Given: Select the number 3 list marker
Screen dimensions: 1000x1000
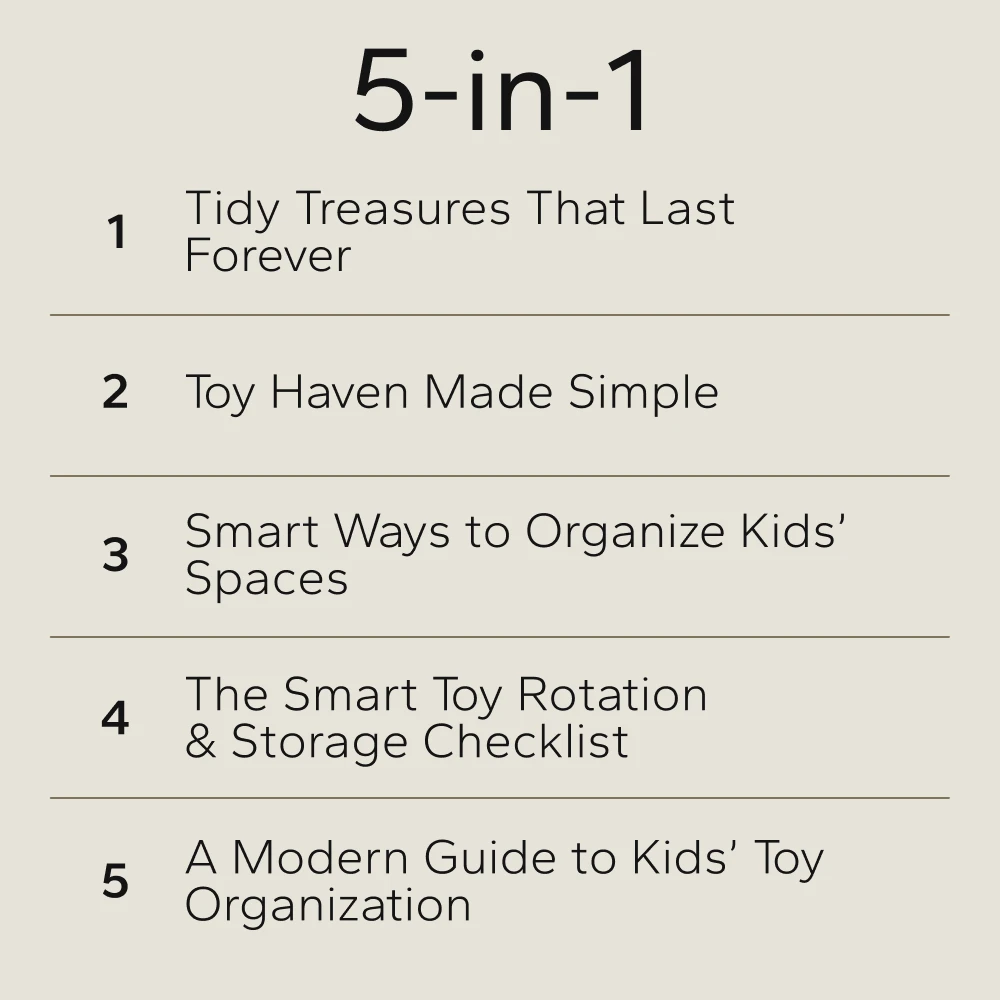Looking at the screenshot, I should (115, 555).
